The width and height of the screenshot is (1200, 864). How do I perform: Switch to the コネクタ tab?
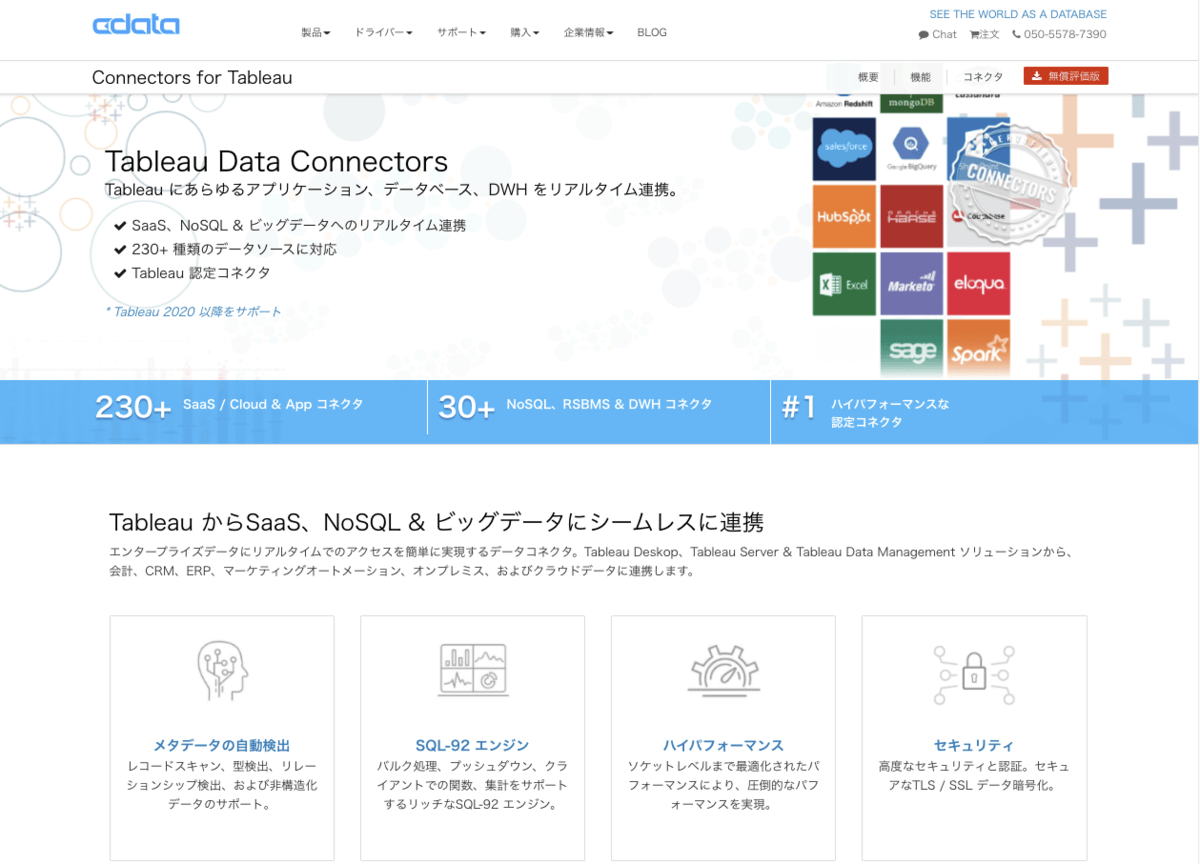(983, 77)
